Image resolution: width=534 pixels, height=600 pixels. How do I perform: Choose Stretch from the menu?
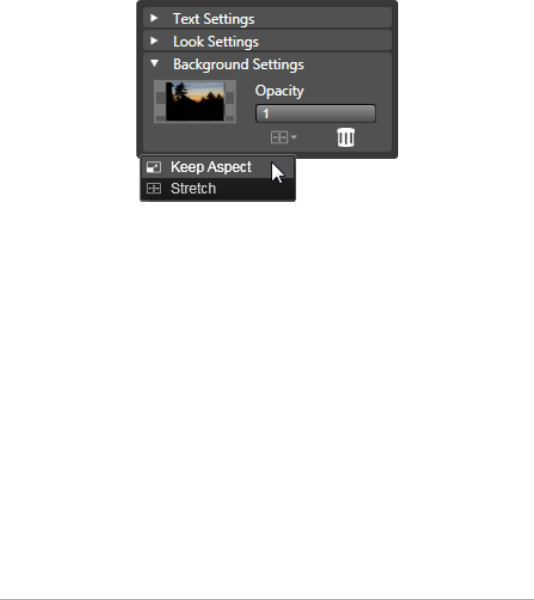[x=193, y=189]
